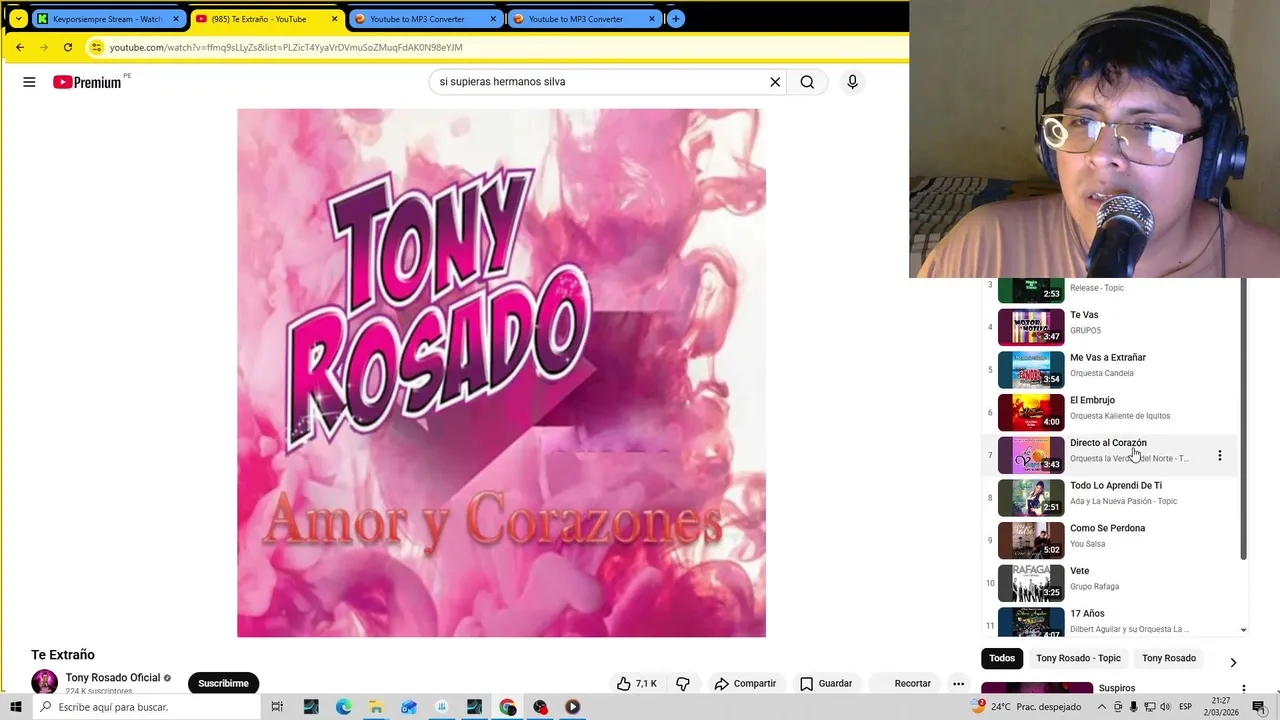1280x720 pixels.
Task: Click the Windows taskbar search box
Action: click(145, 707)
